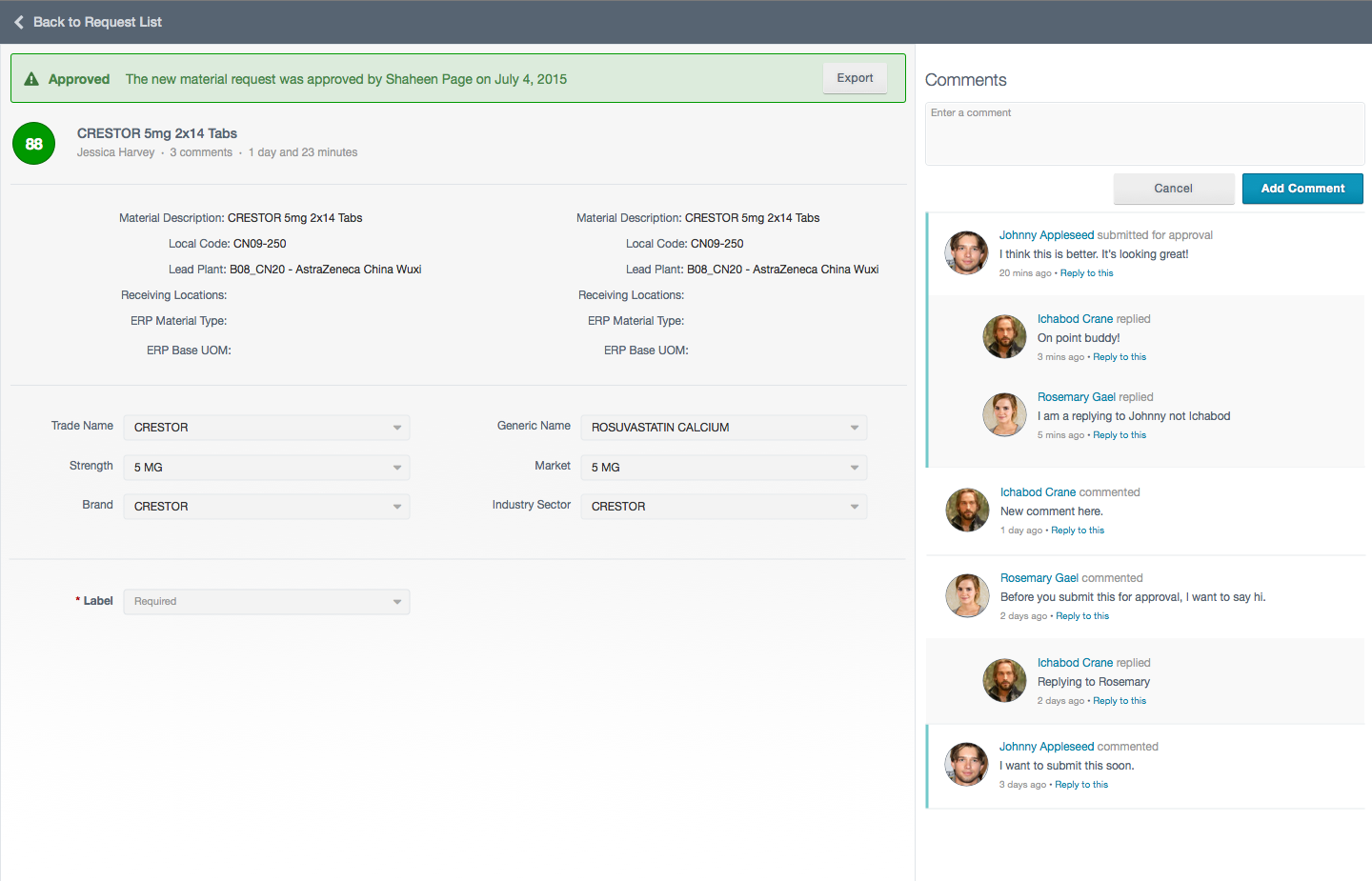Click the Approved warning triangle icon
Screen dimensions: 1372x881
pyautogui.click(x=31, y=79)
